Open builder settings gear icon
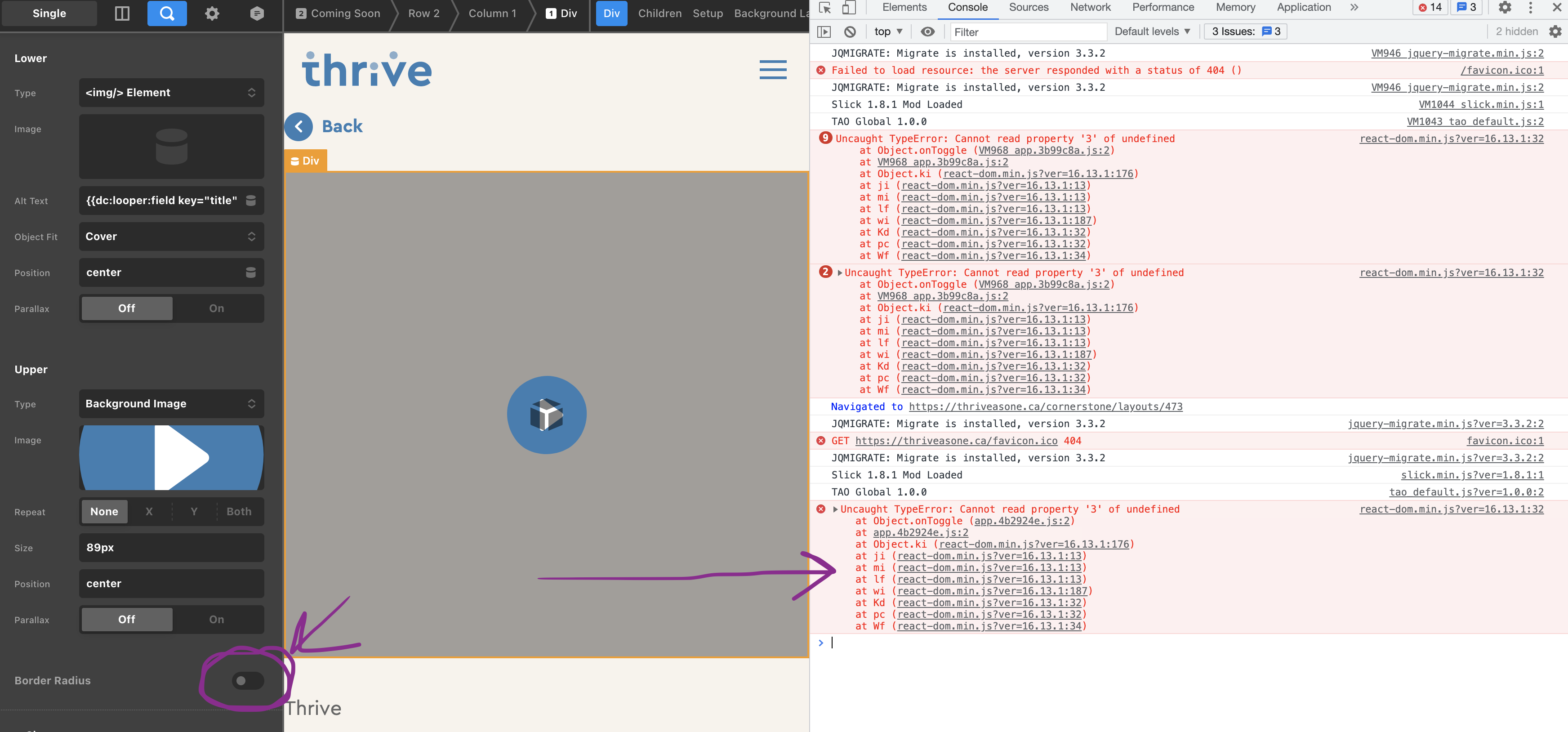 coord(212,13)
